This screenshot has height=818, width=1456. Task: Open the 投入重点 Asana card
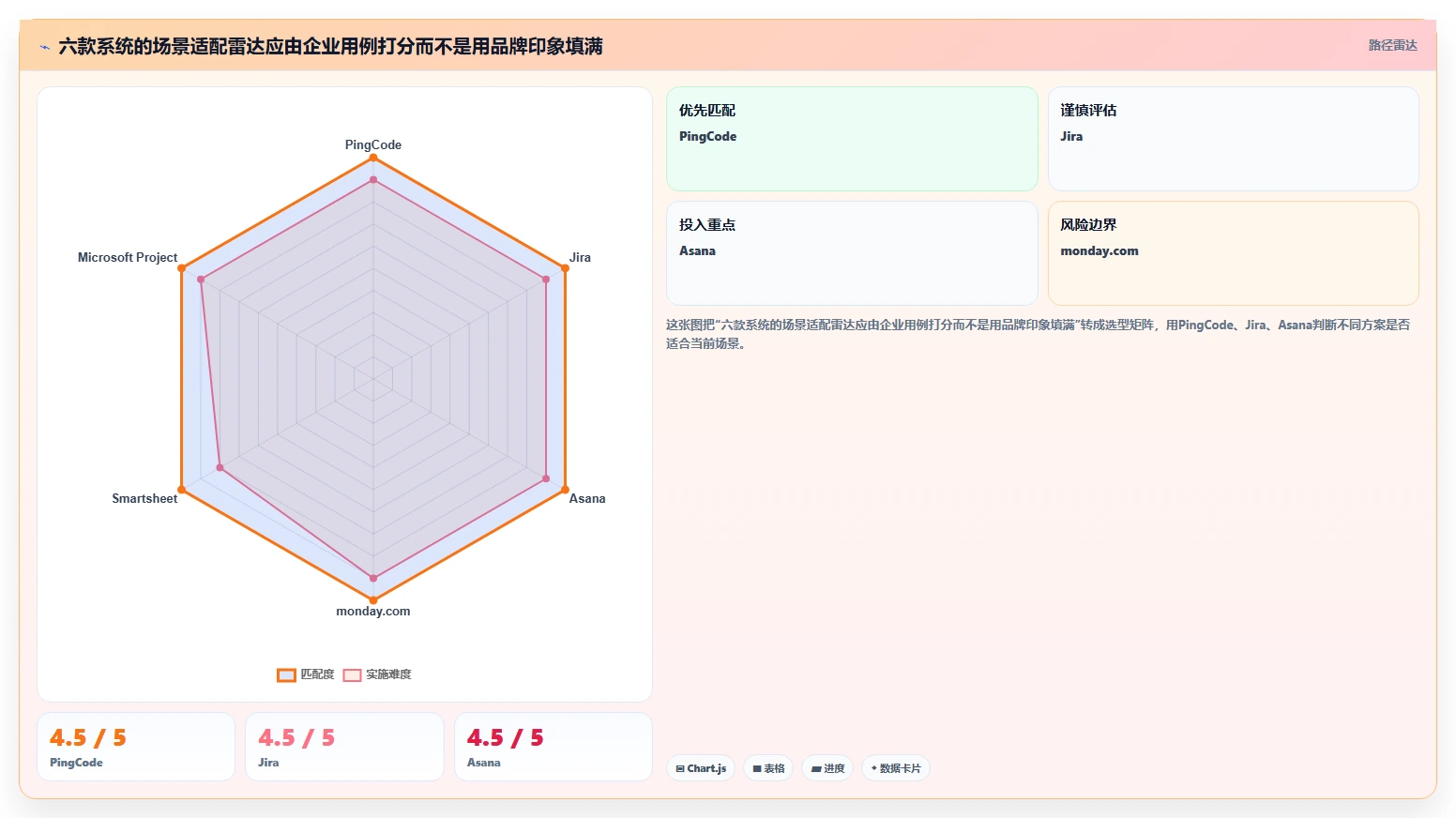(852, 253)
